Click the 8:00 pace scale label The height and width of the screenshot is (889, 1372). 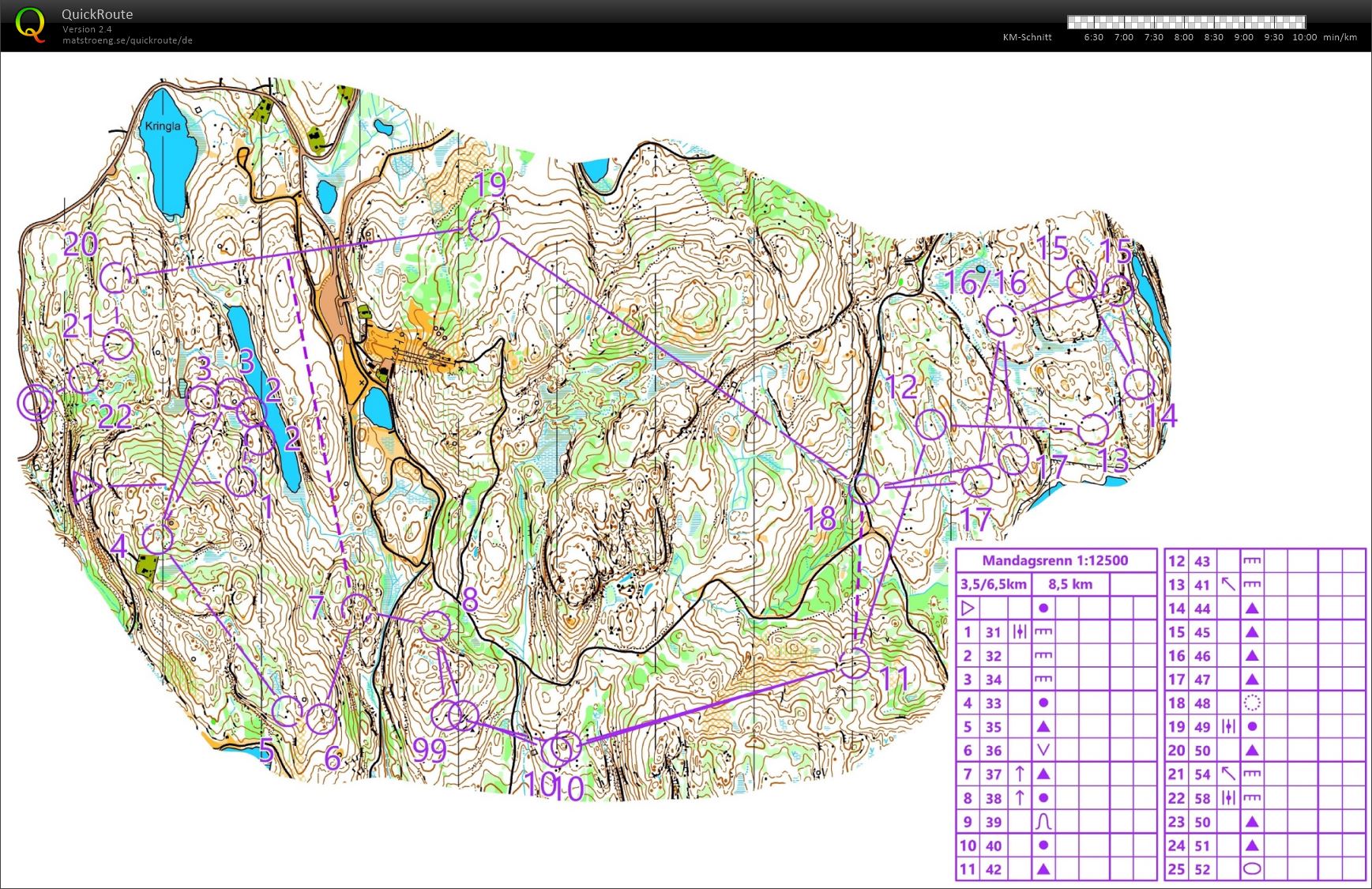pos(1183,37)
